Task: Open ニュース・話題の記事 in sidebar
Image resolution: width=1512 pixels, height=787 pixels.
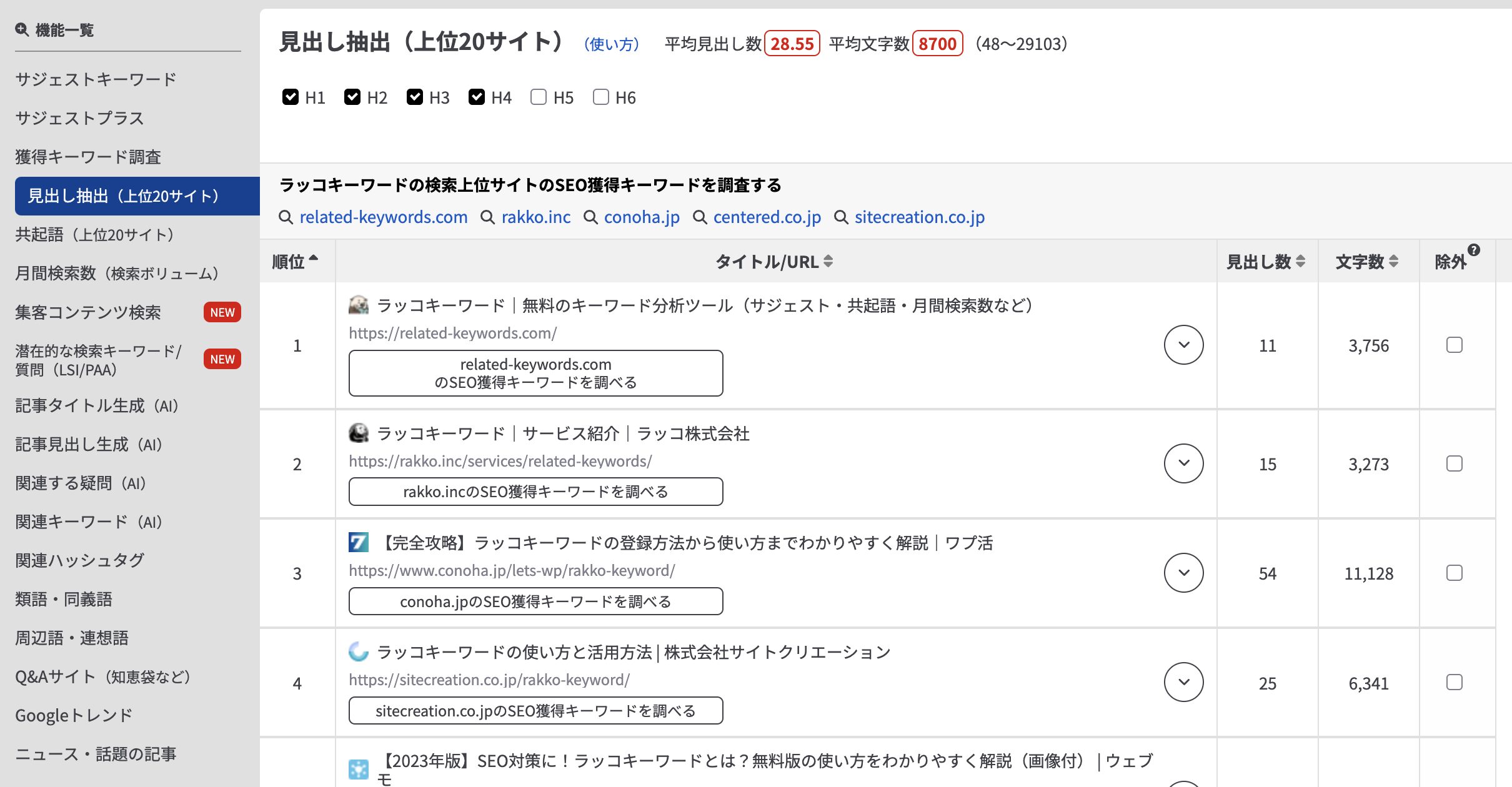Action: pos(96,755)
